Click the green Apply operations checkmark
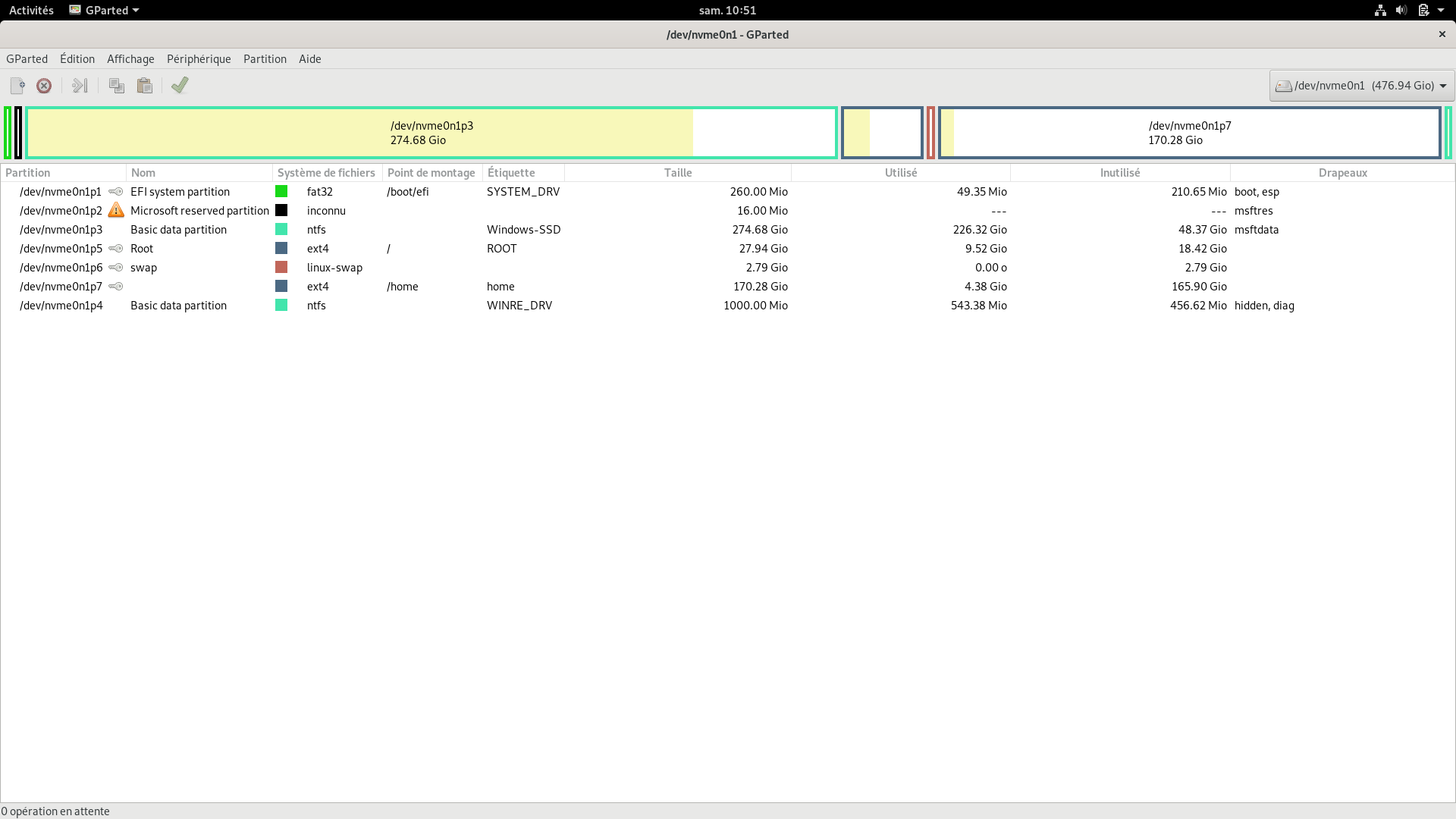The width and height of the screenshot is (1456, 819). point(180,86)
